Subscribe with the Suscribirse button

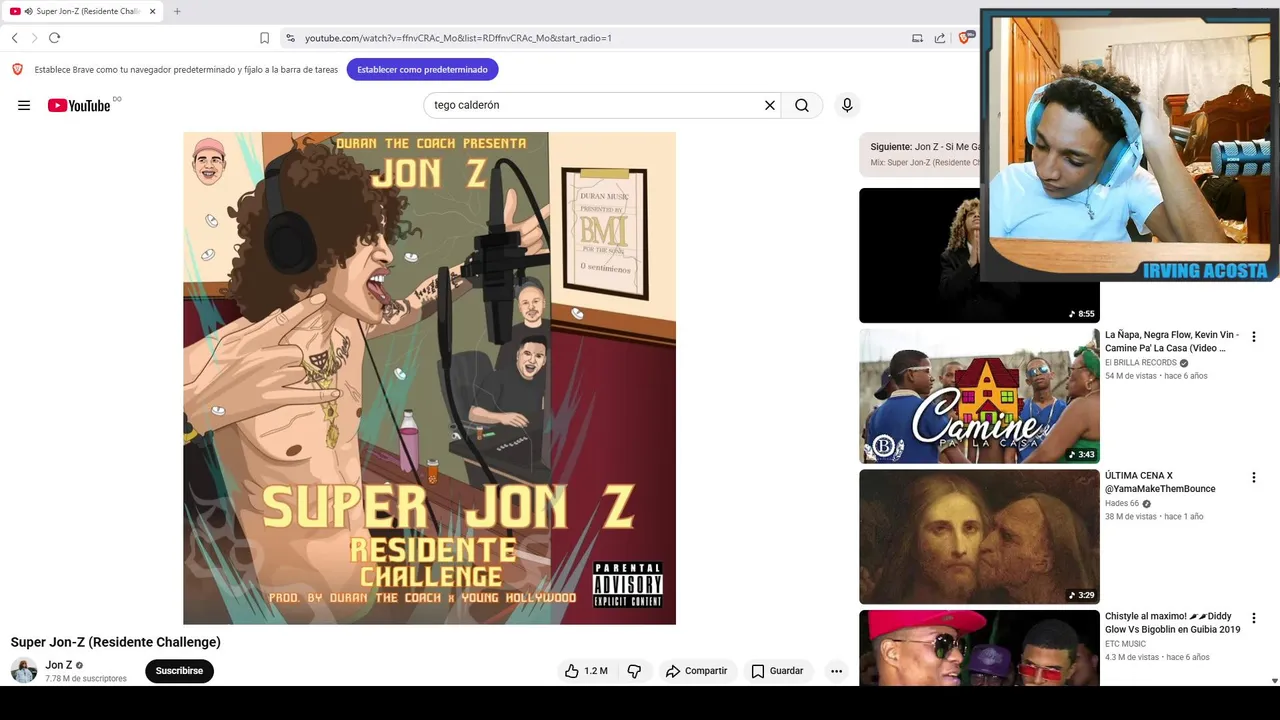(x=179, y=671)
